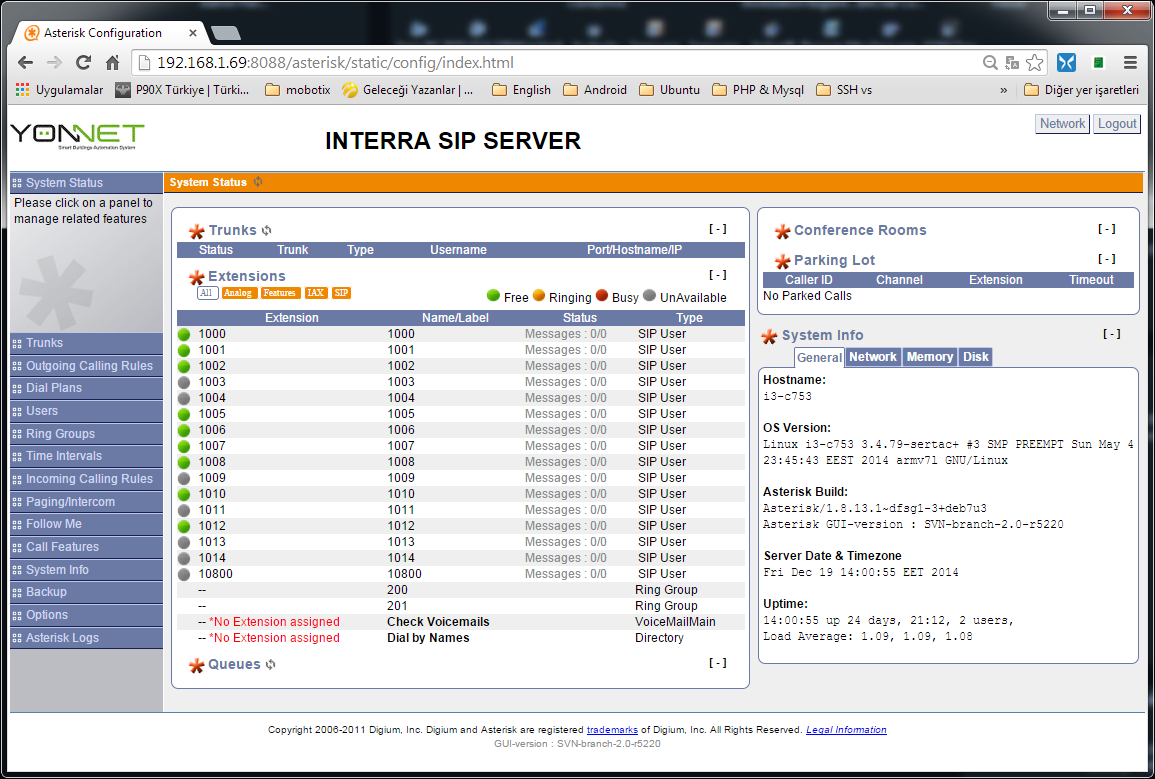Screen dimensions: 1155x779
Task: Follow the trademarks link in footer
Action: pos(612,730)
